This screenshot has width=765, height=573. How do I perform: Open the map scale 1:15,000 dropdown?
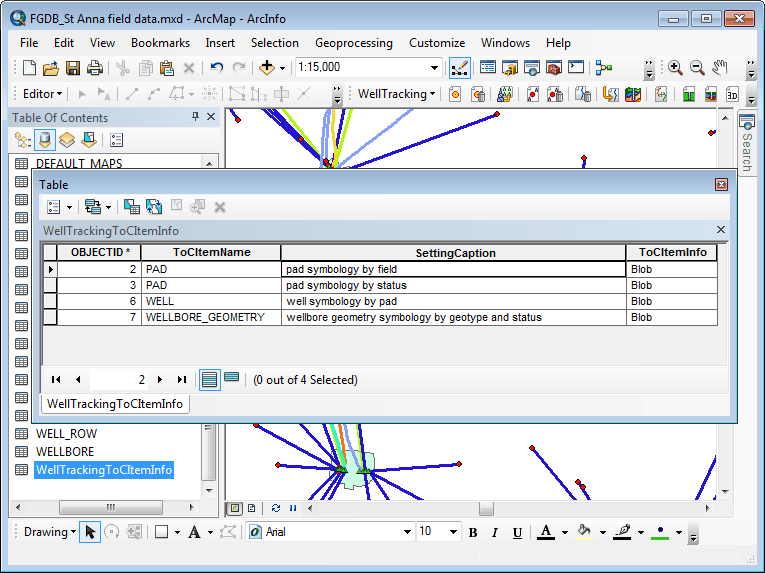(x=434, y=68)
